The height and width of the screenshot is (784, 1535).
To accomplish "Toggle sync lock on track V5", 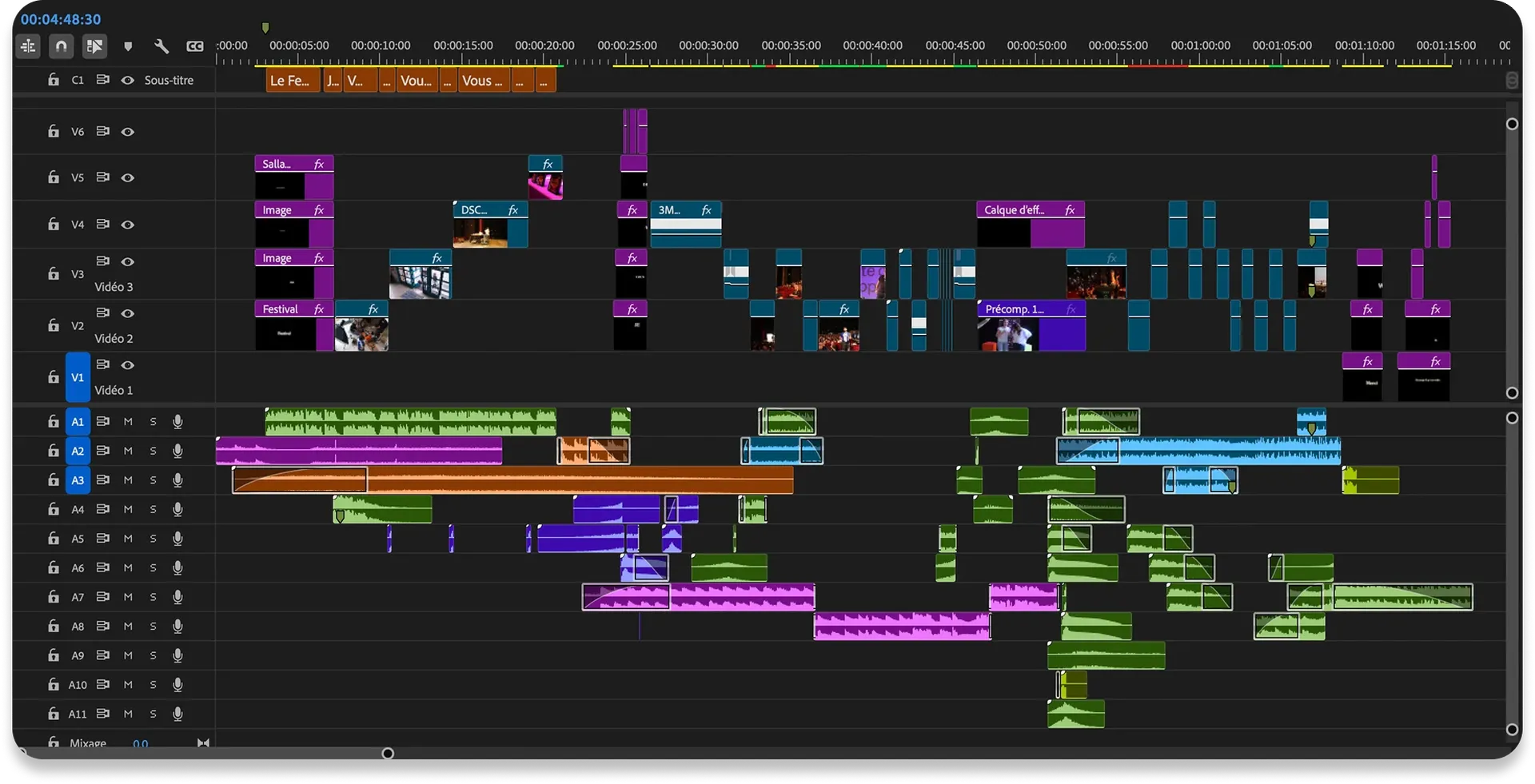I will click(x=103, y=177).
